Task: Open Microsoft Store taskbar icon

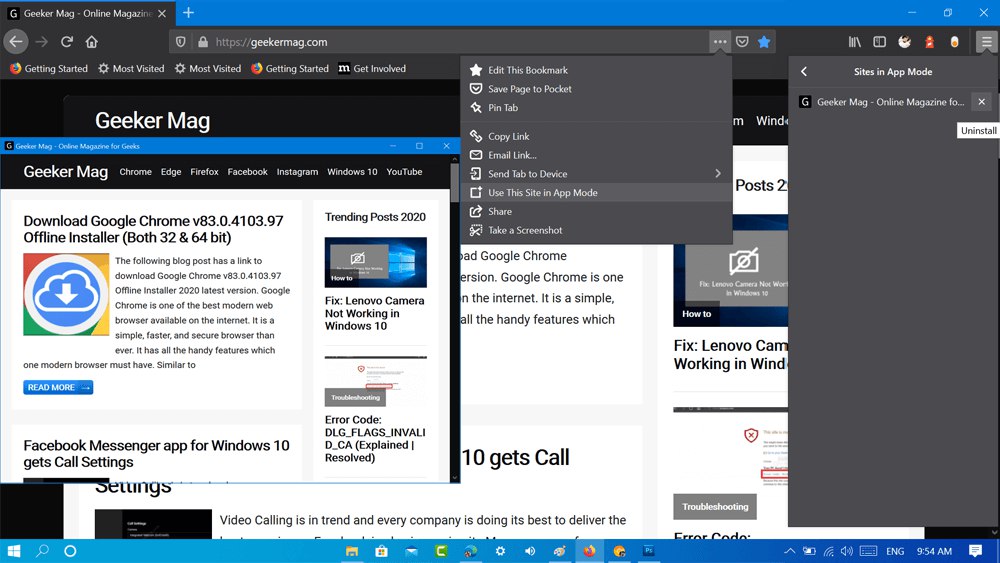Action: [381, 551]
